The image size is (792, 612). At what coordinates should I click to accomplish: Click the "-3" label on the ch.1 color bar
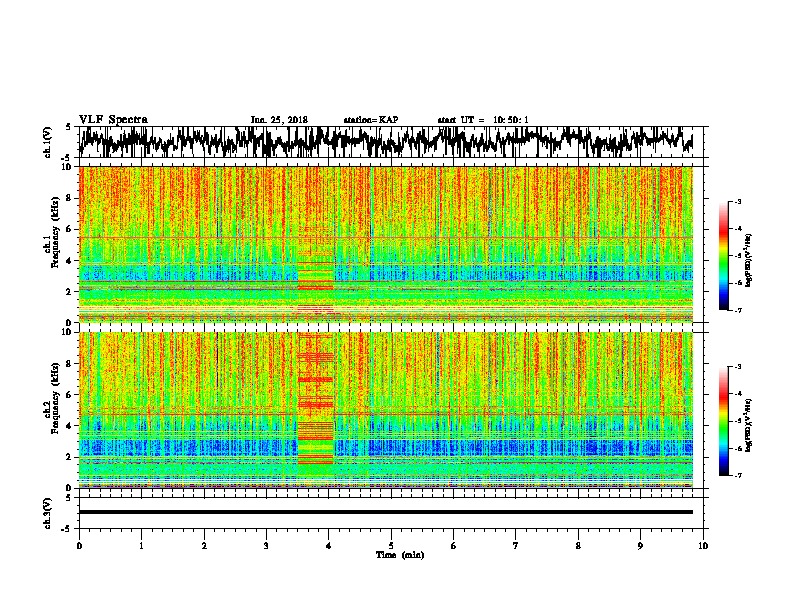tap(738, 201)
